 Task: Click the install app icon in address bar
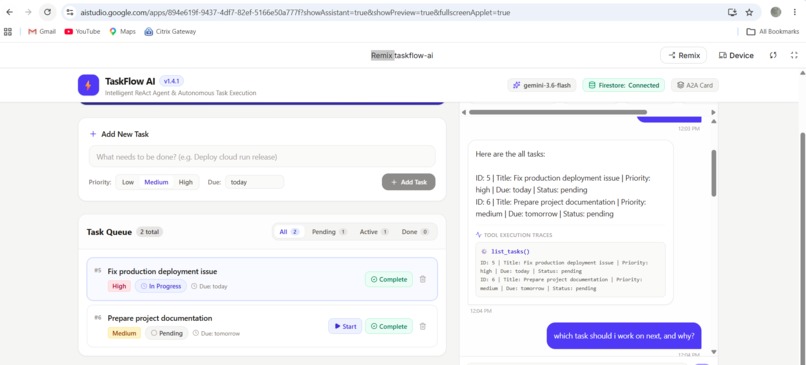(x=732, y=12)
